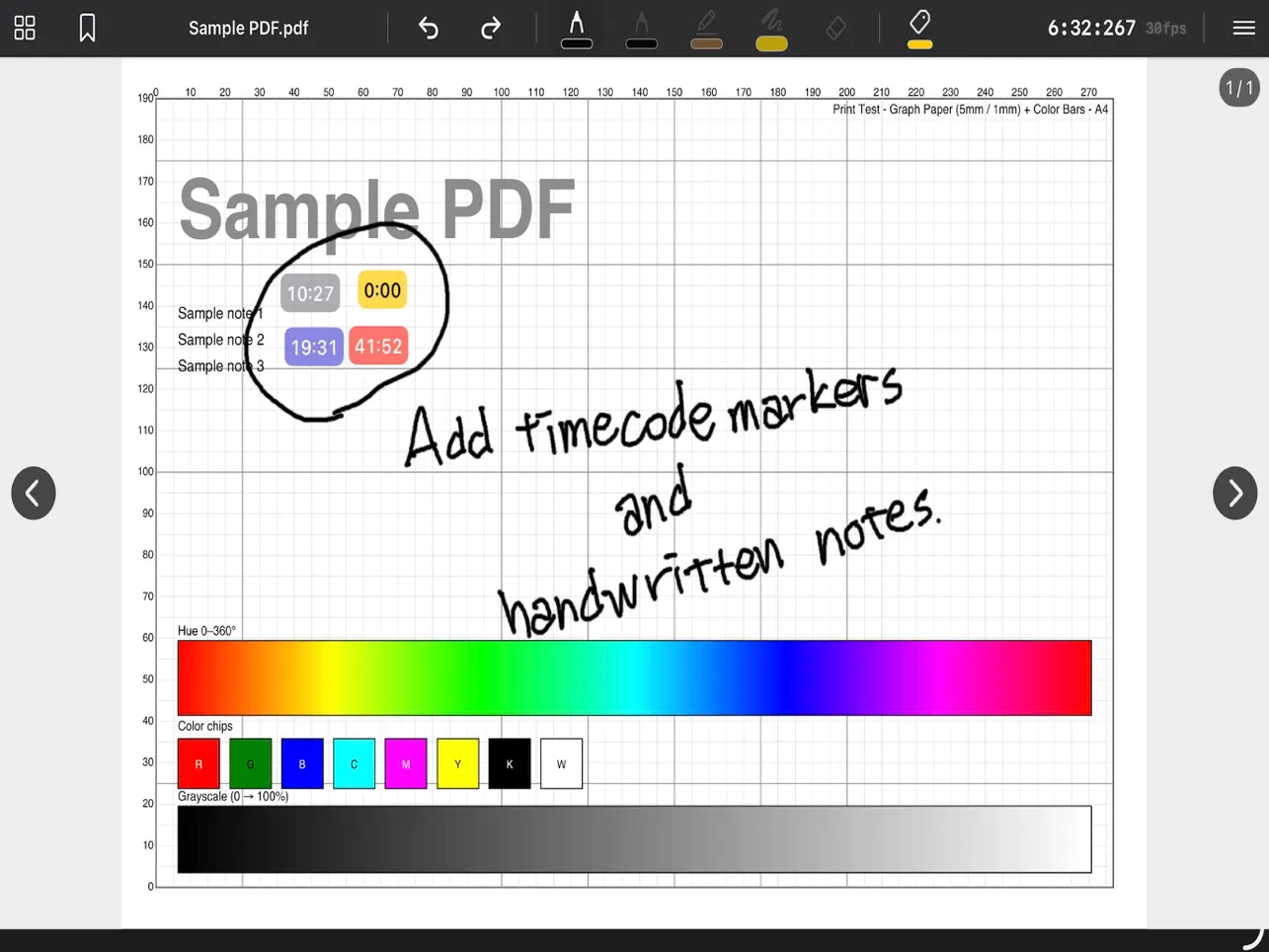Select the first black pen tool
Screen dimensions: 1269x952
click(x=577, y=29)
